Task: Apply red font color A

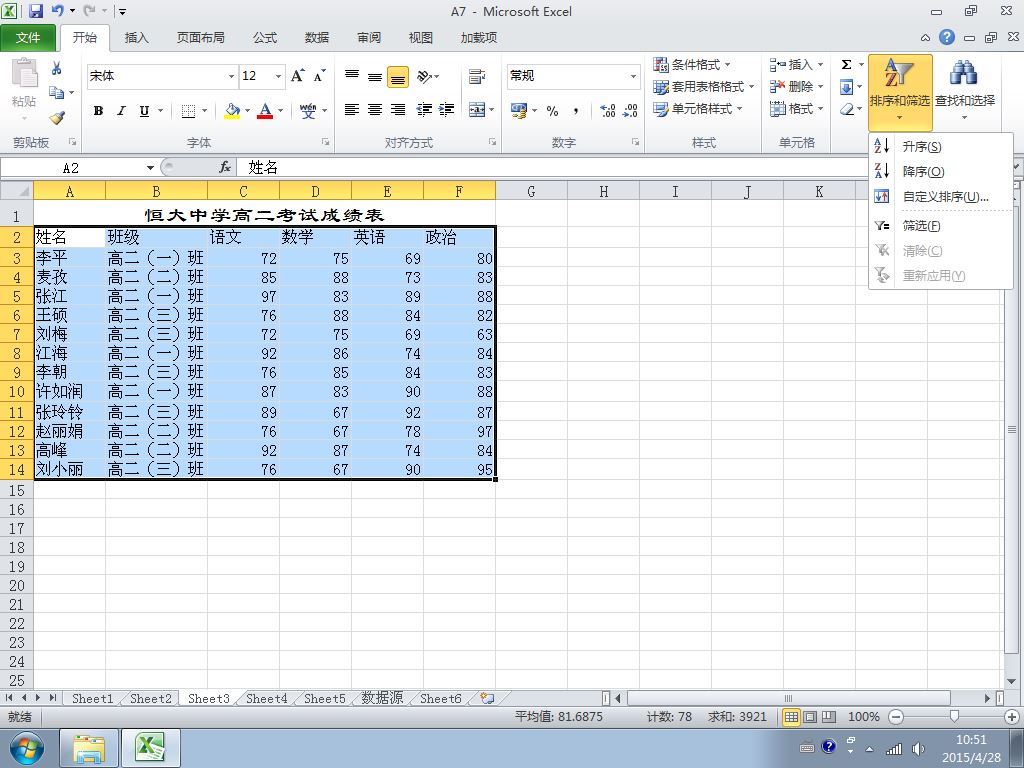Action: [265, 111]
